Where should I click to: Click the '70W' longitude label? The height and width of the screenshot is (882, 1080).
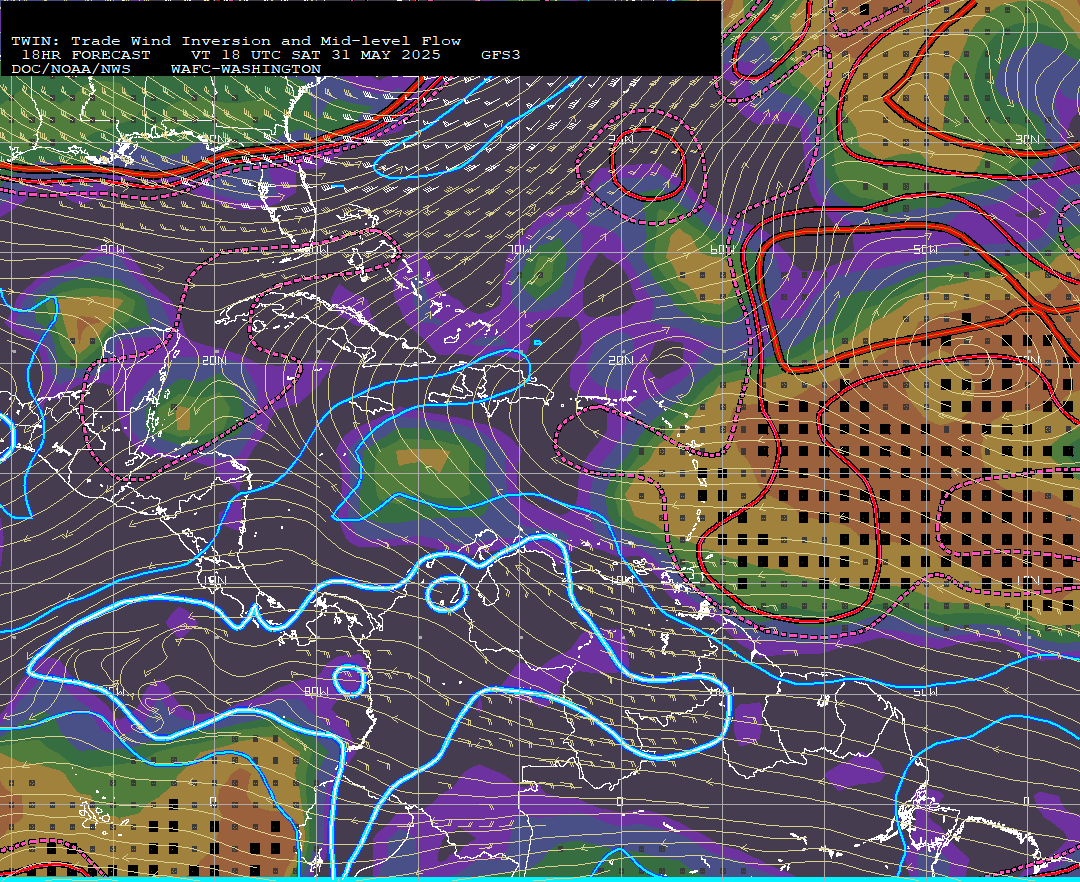click(521, 249)
